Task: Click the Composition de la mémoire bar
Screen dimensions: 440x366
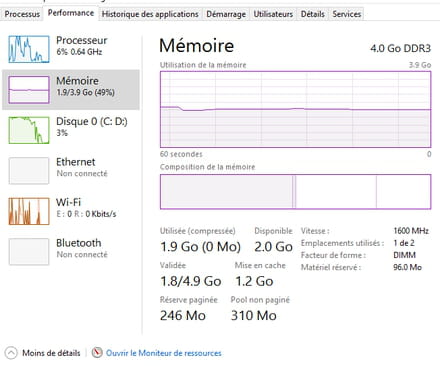Action: (295, 192)
